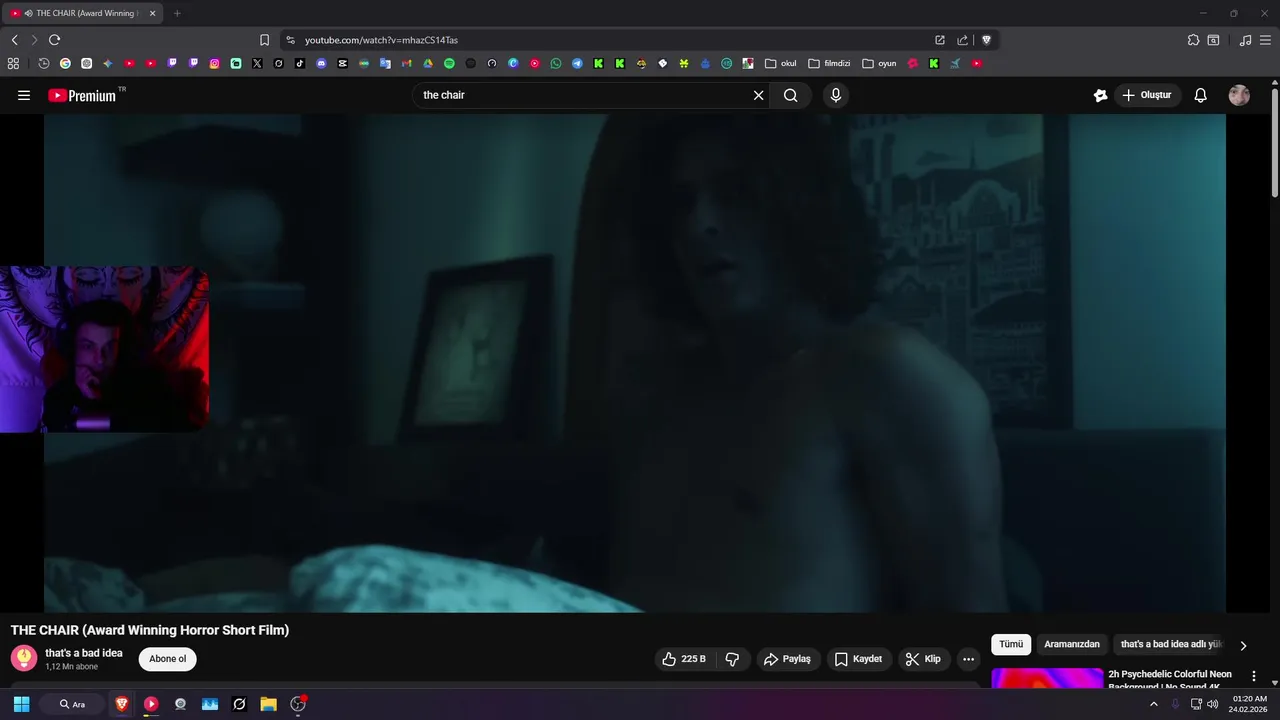Open browser extensions puzzle icon
Viewport: 1280px width, 720px height.
(x=1193, y=40)
